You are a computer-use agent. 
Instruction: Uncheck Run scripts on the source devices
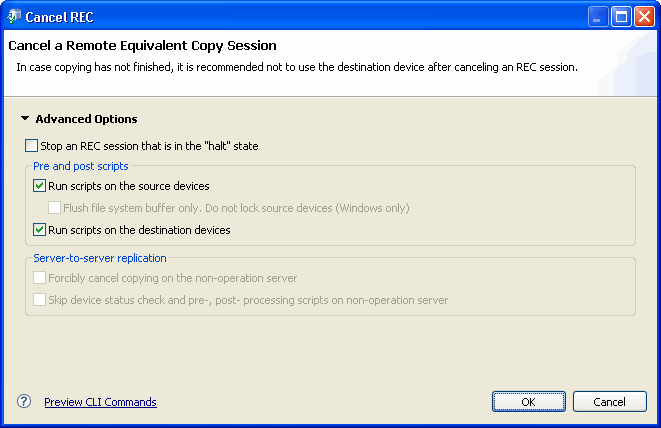click(39, 186)
